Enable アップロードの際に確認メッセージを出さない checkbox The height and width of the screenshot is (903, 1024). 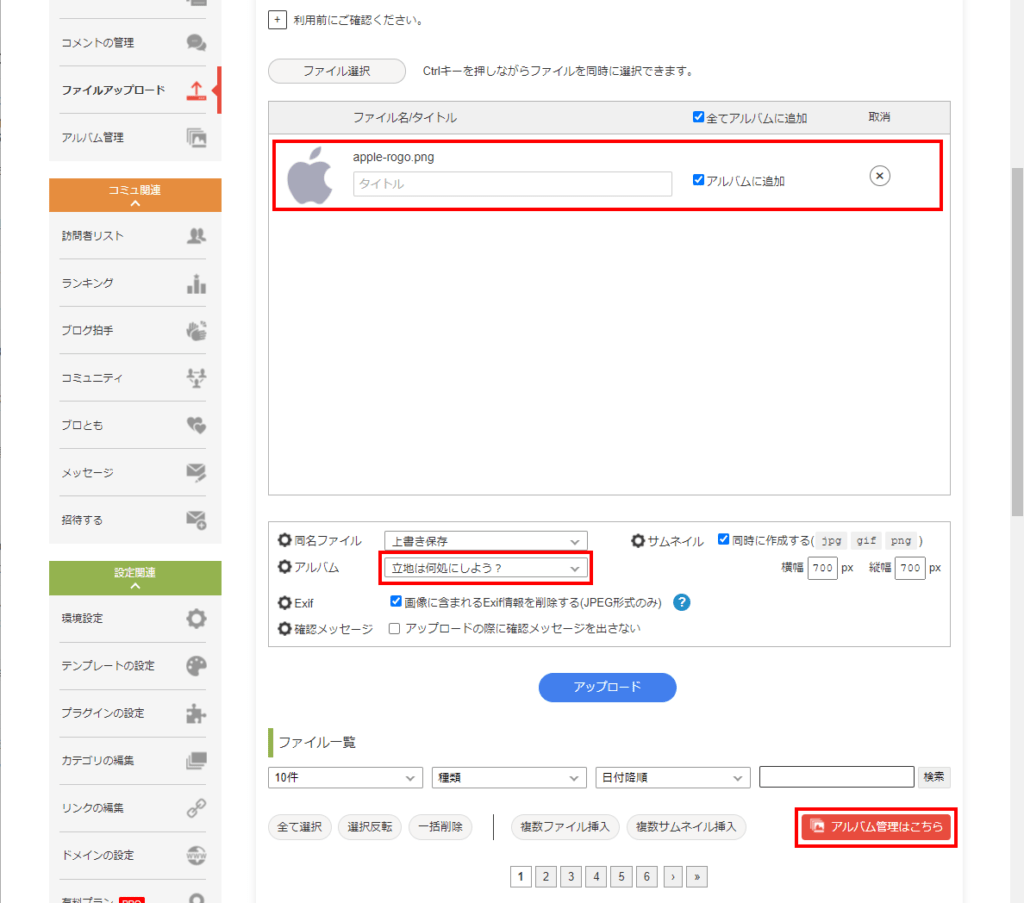point(394,629)
